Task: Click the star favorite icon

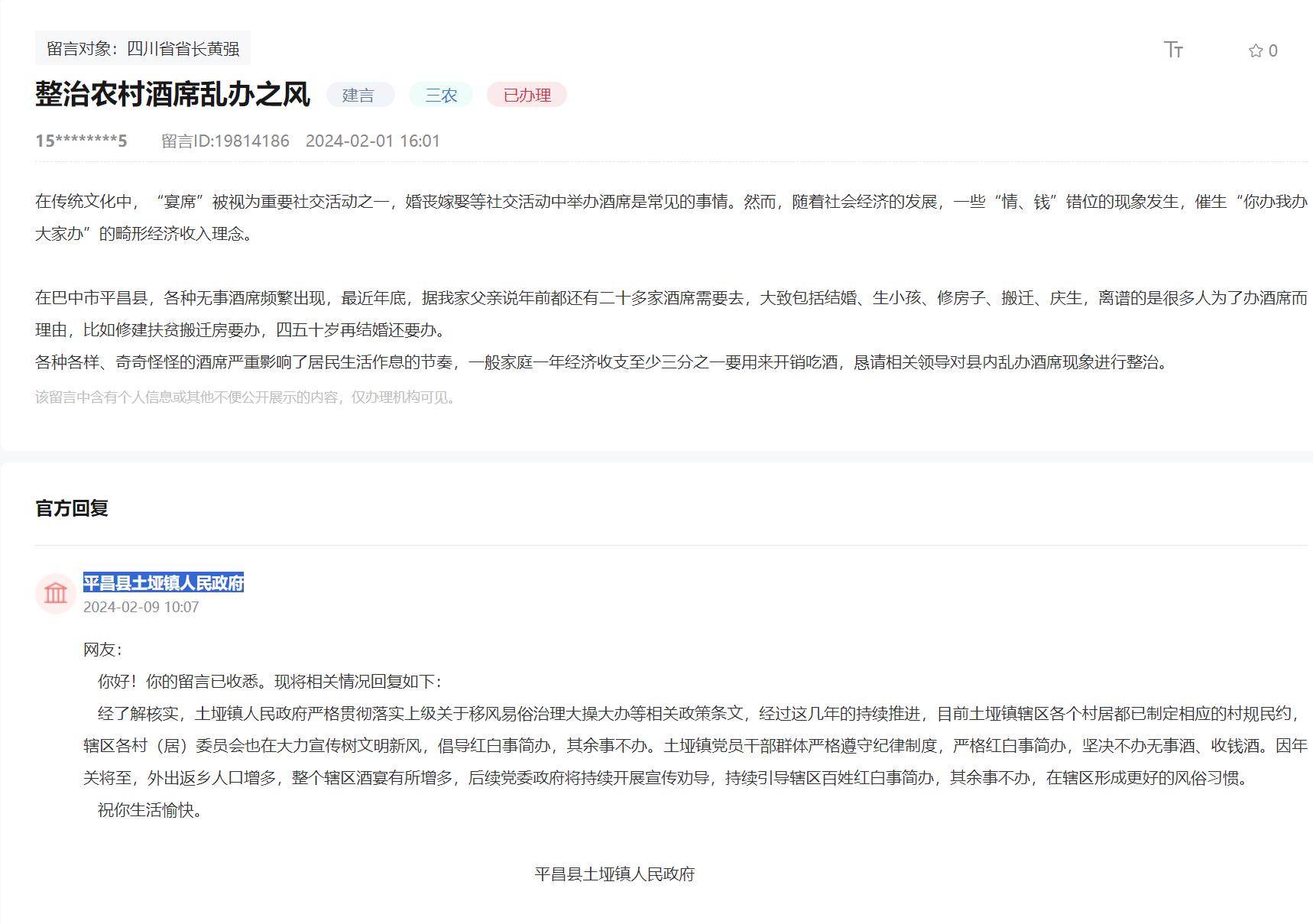Action: [1255, 51]
